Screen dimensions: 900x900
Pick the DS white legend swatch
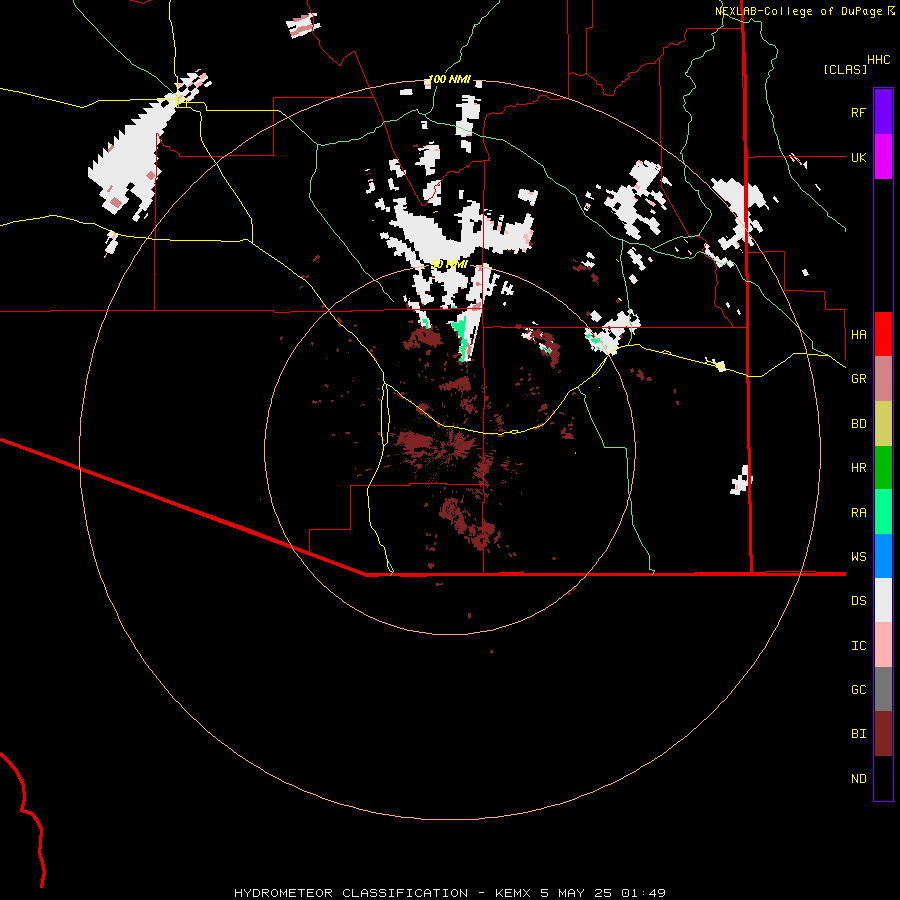point(883,600)
